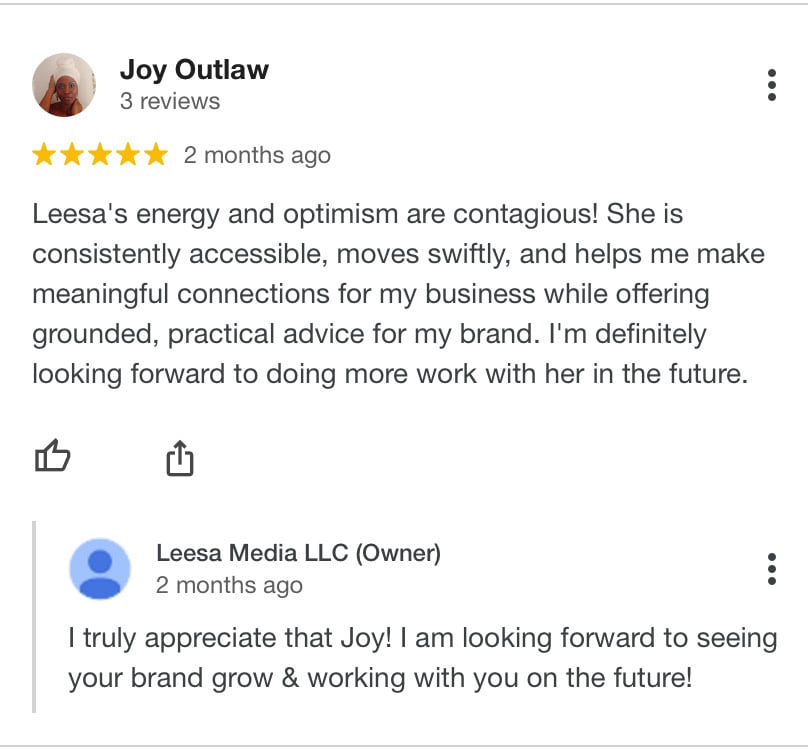808x750 pixels.
Task: Click the first star in the rating
Action: 45,155
